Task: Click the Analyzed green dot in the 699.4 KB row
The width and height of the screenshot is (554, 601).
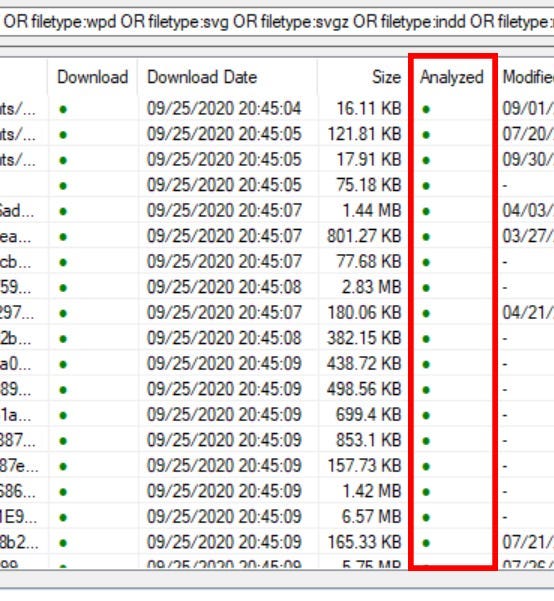Action: coord(426,415)
